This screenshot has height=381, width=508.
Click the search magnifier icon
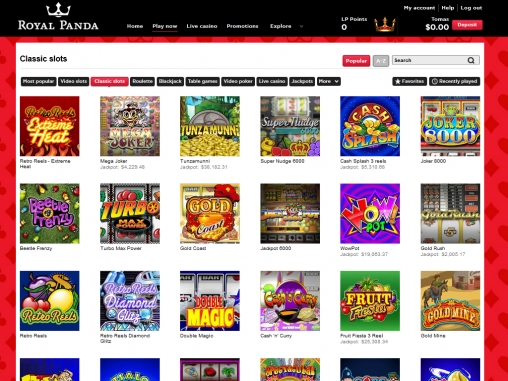point(471,60)
